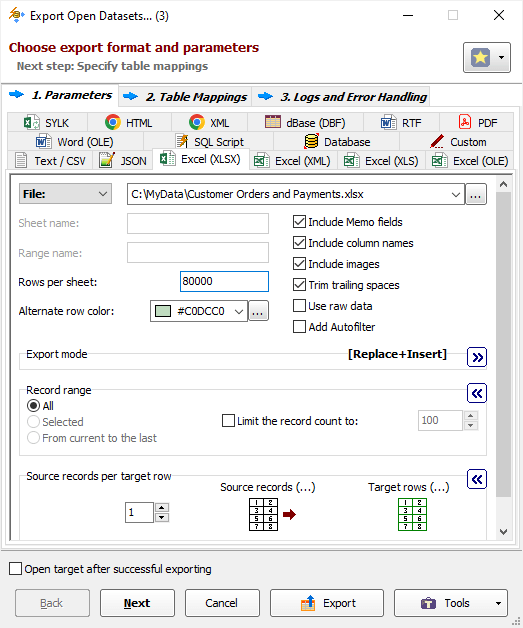Focus the Rows per sheet field
The width and height of the screenshot is (523, 628).
pos(224,282)
